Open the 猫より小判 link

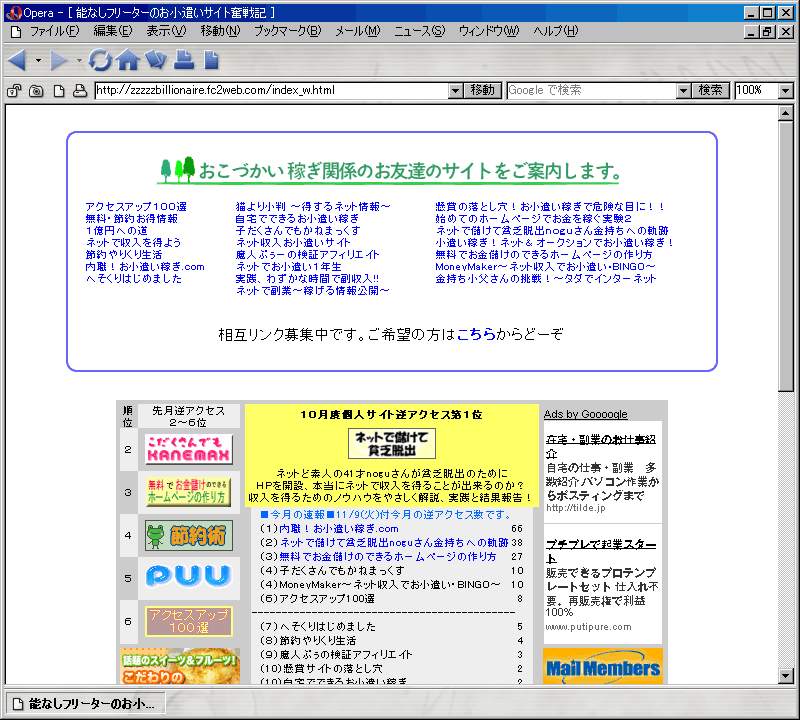coord(313,207)
